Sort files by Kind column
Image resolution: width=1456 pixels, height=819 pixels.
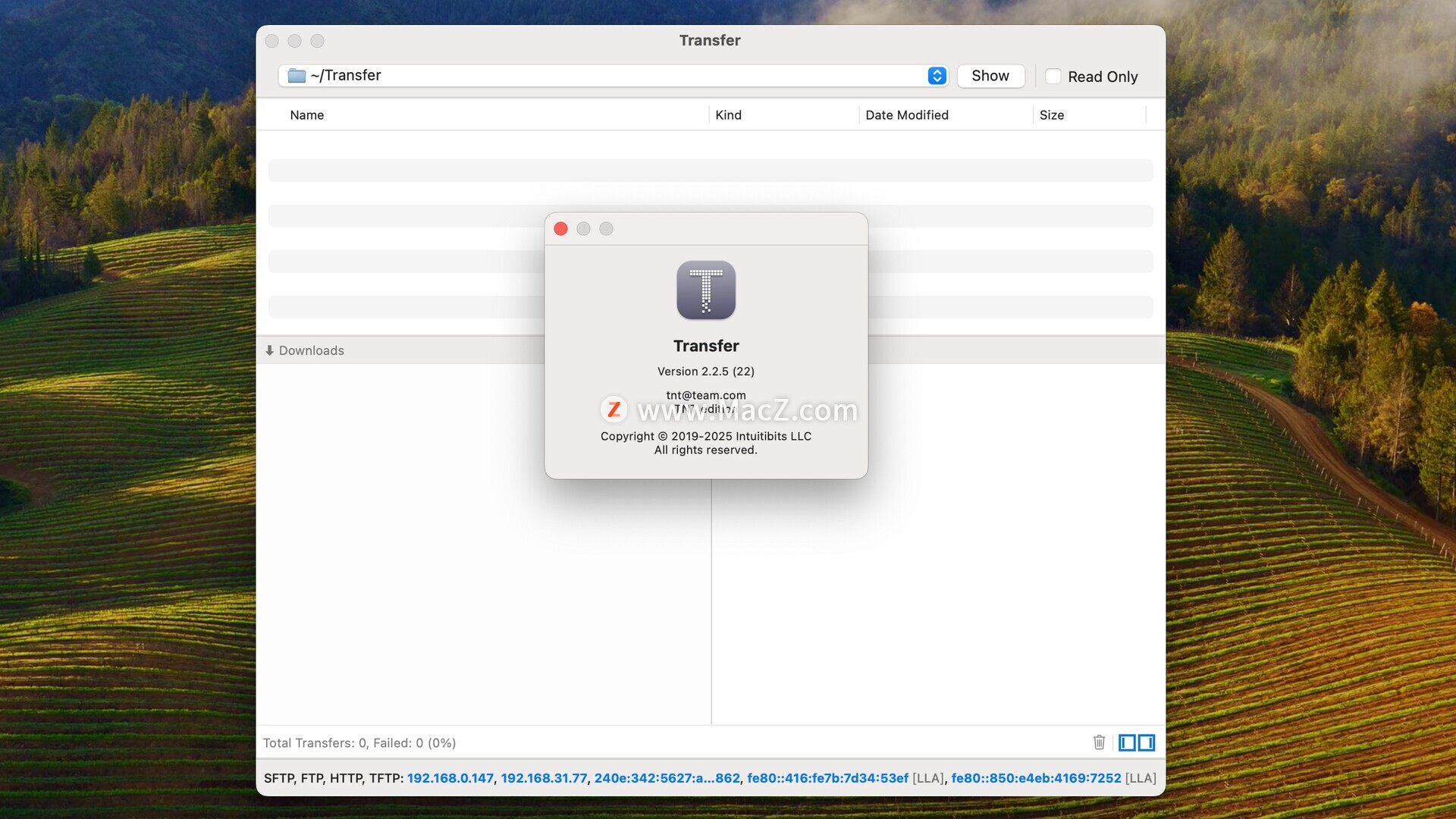[728, 115]
